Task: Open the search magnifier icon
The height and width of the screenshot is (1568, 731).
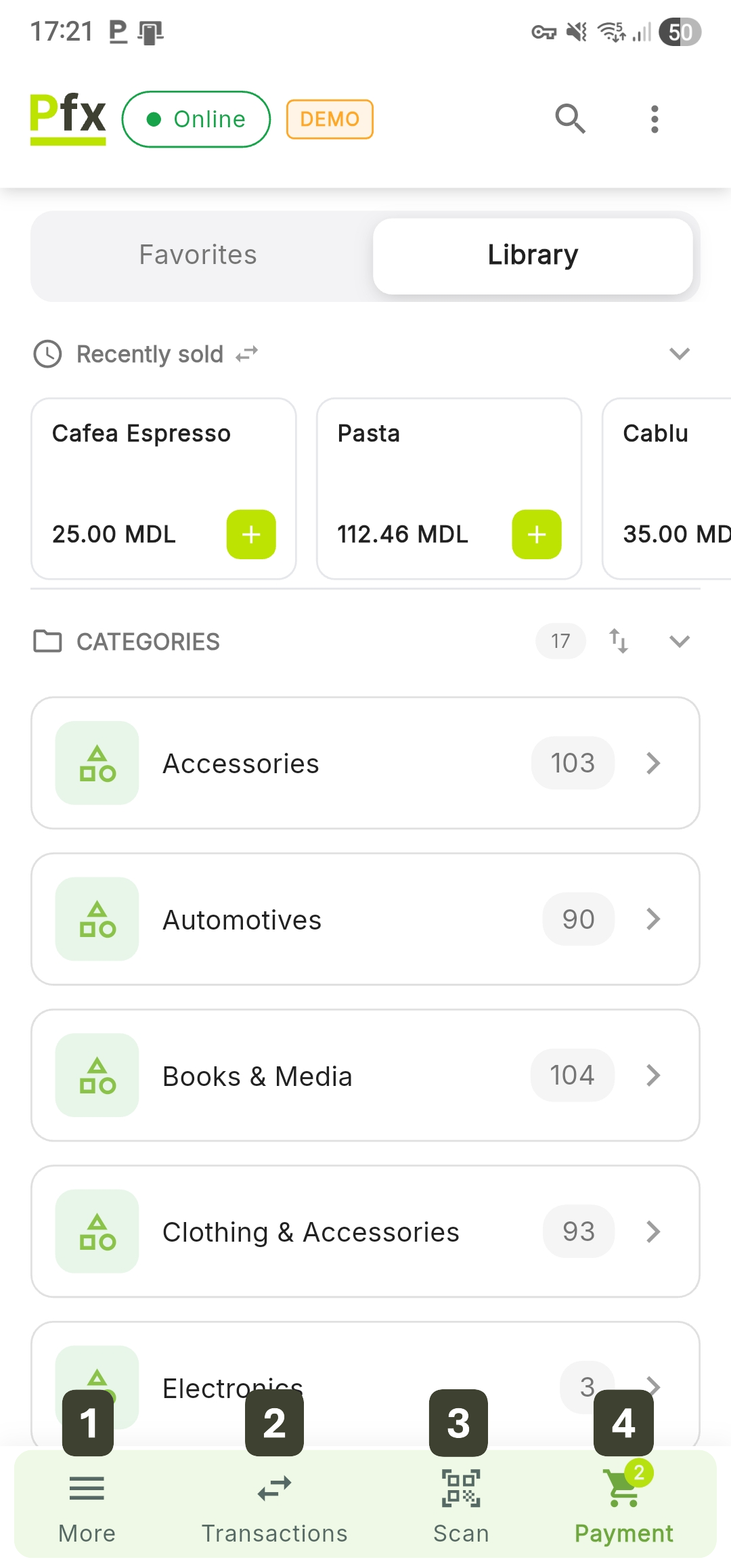Action: (x=570, y=119)
